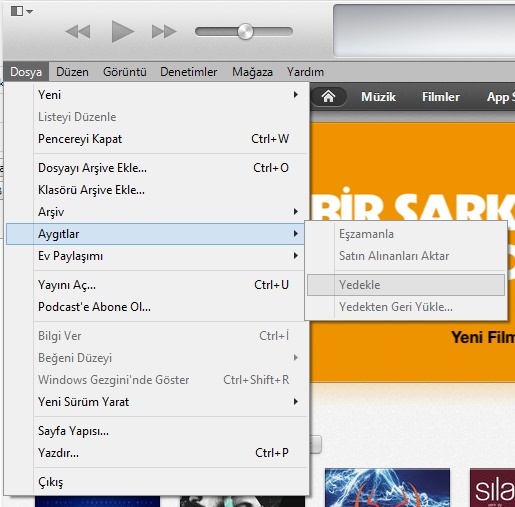Viewport: 515px width, 507px height.
Task: Open the Düzen menu
Action: tap(72, 72)
